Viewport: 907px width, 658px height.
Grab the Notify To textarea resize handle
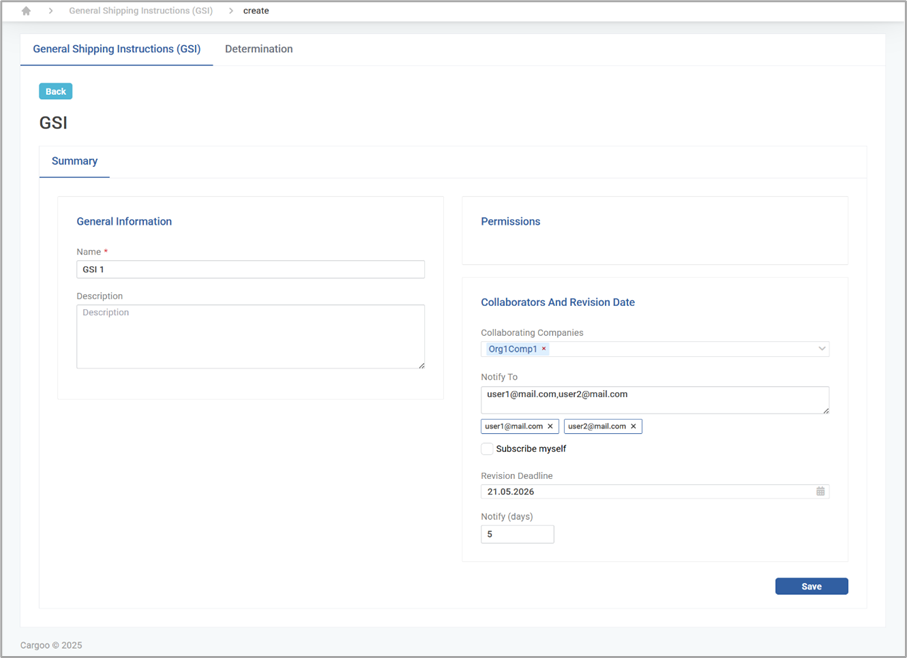[826, 411]
